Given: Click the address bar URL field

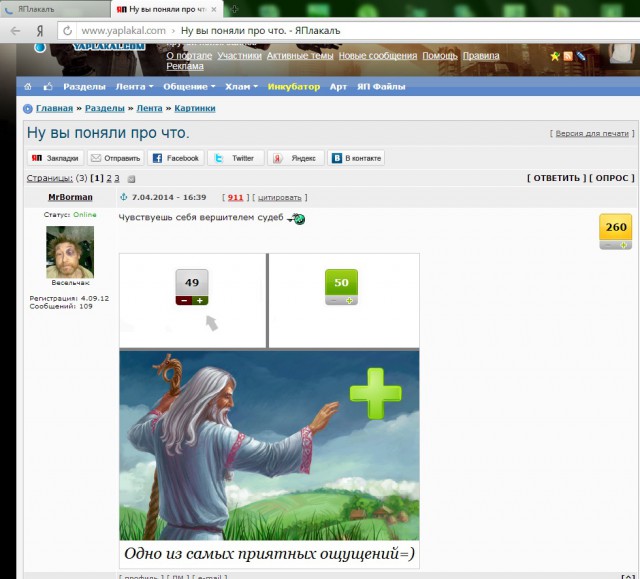Looking at the screenshot, I should pyautogui.click(x=347, y=31).
